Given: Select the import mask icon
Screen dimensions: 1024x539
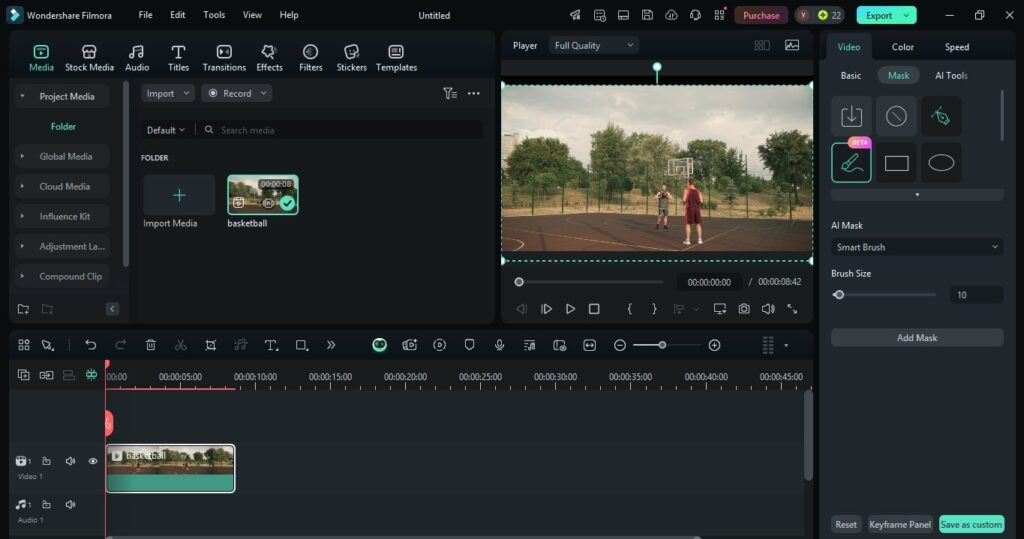Looking at the screenshot, I should [x=852, y=116].
